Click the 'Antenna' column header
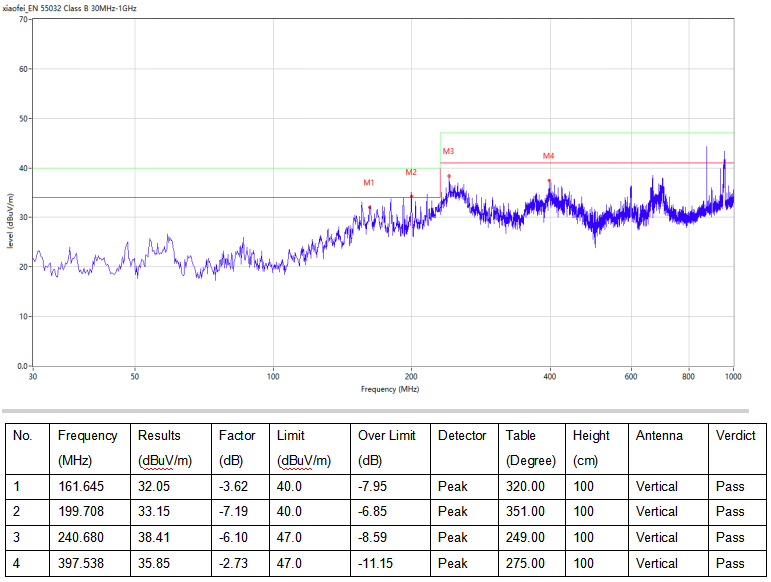 tap(668, 449)
